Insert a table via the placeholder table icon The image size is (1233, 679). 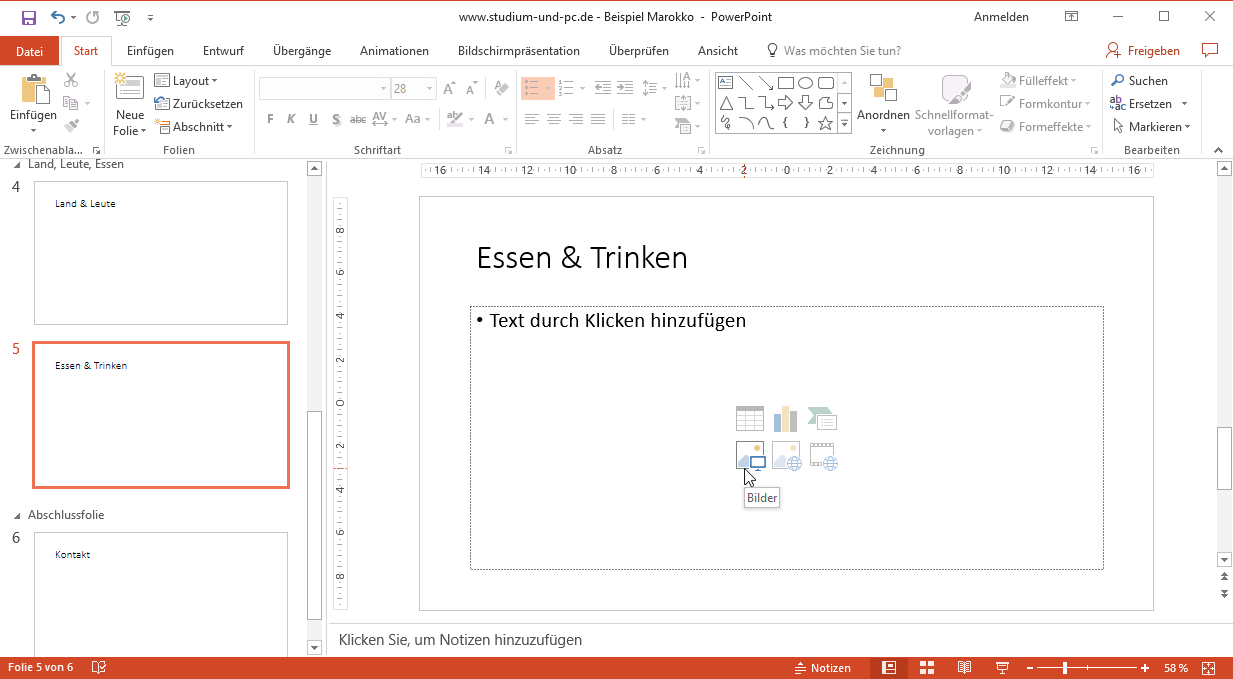pyautogui.click(x=750, y=418)
